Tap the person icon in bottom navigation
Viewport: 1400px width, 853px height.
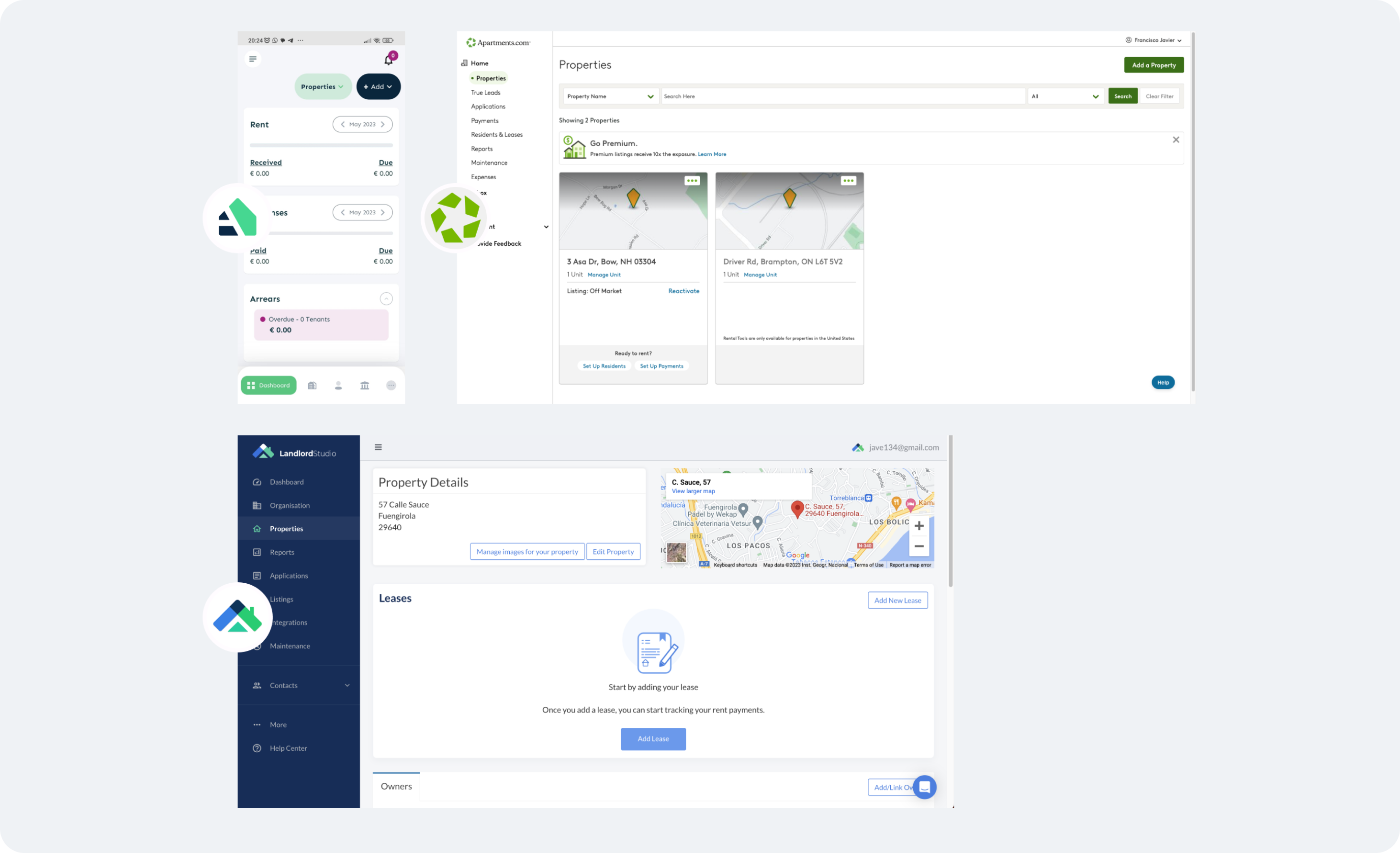point(338,385)
